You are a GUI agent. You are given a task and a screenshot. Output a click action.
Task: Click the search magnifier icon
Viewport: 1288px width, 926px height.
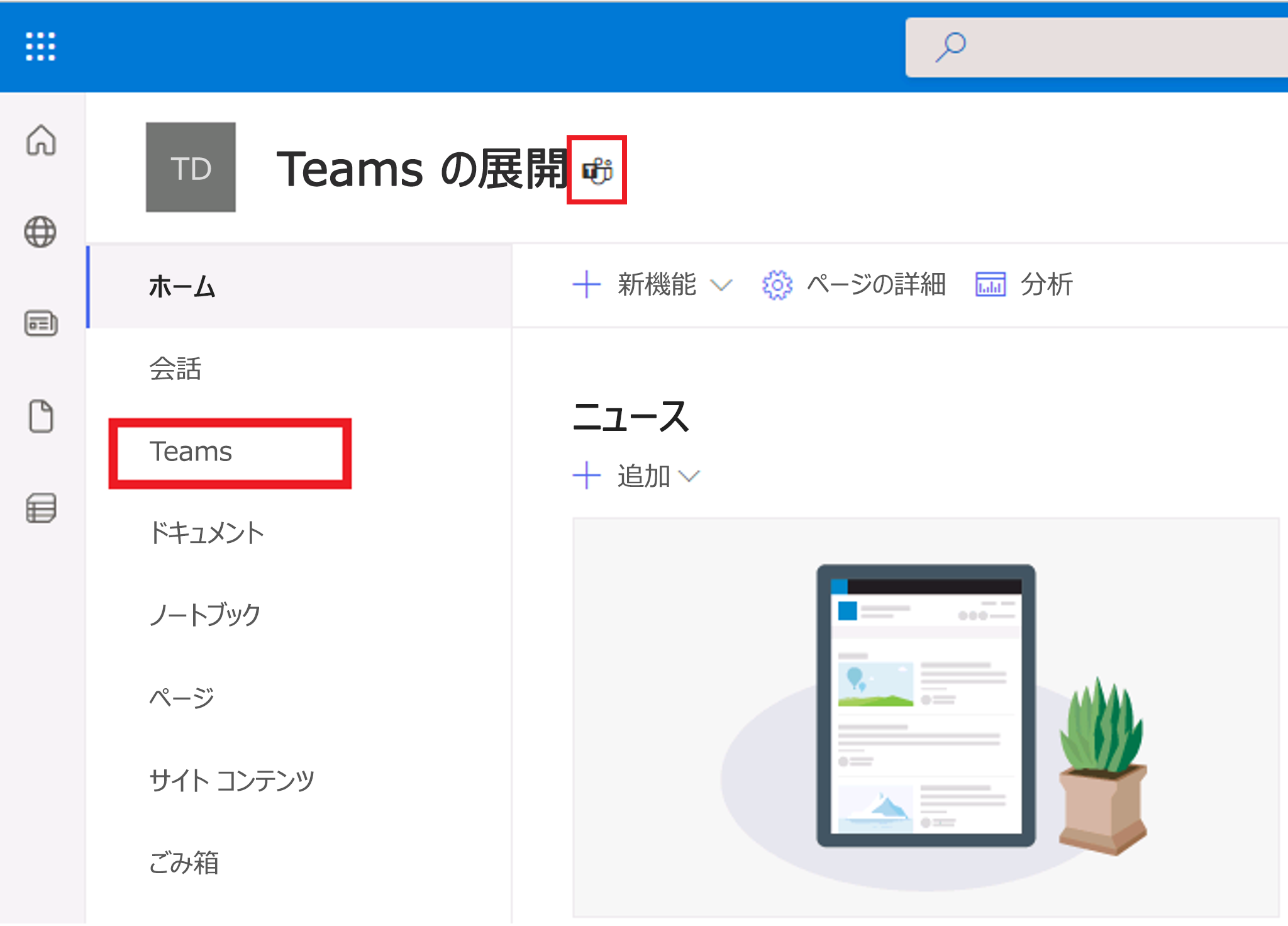pyautogui.click(x=950, y=47)
